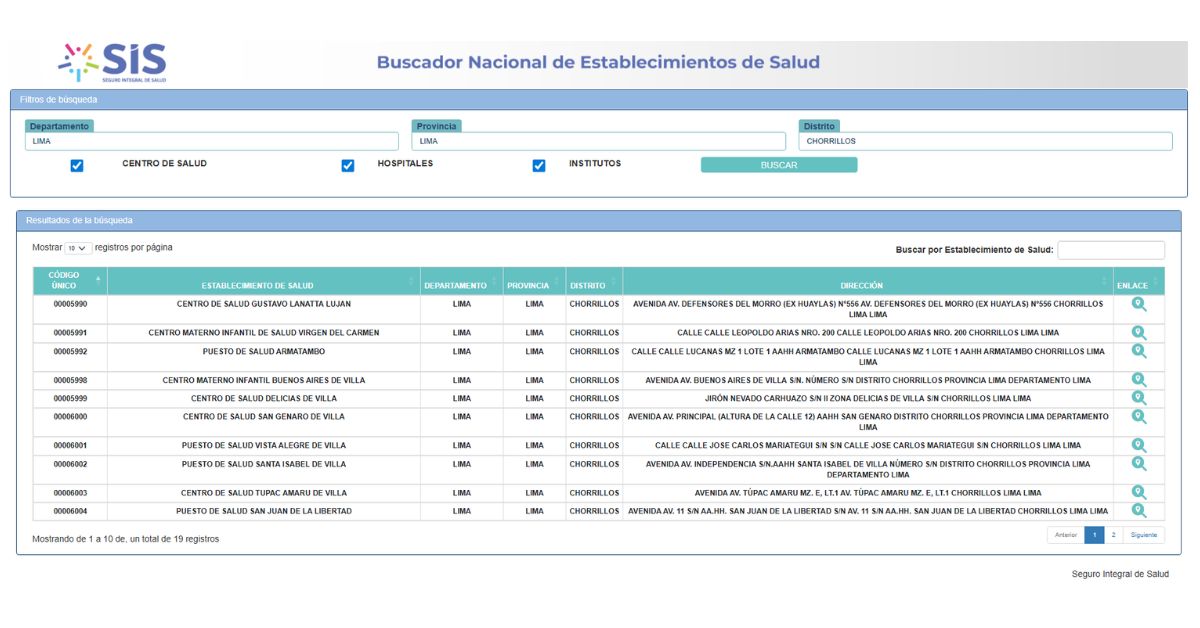This screenshot has height=628, width=1200.
Task: Toggle the Hospitales checkbox
Action: [348, 166]
